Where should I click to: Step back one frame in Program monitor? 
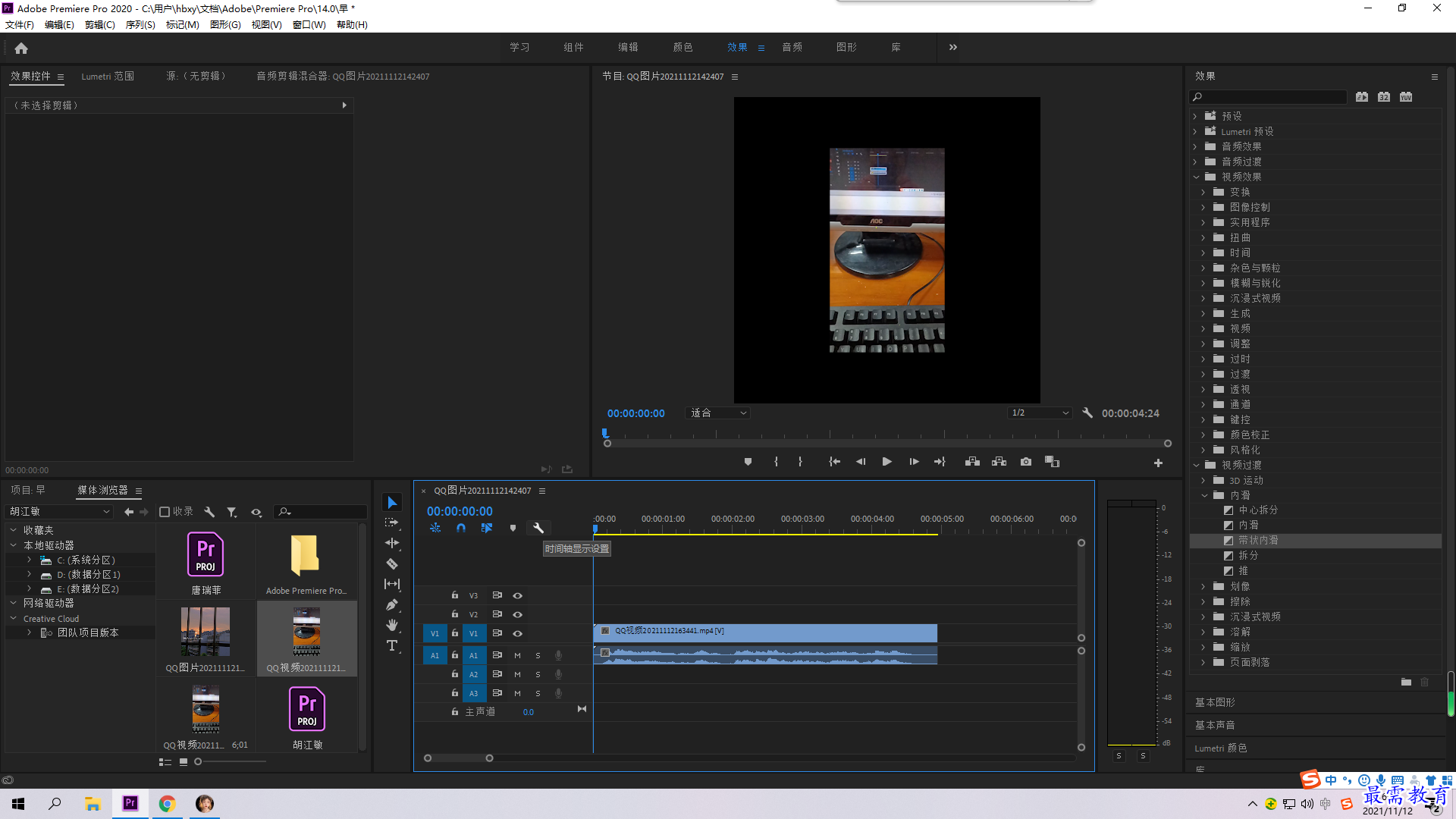[x=861, y=462]
